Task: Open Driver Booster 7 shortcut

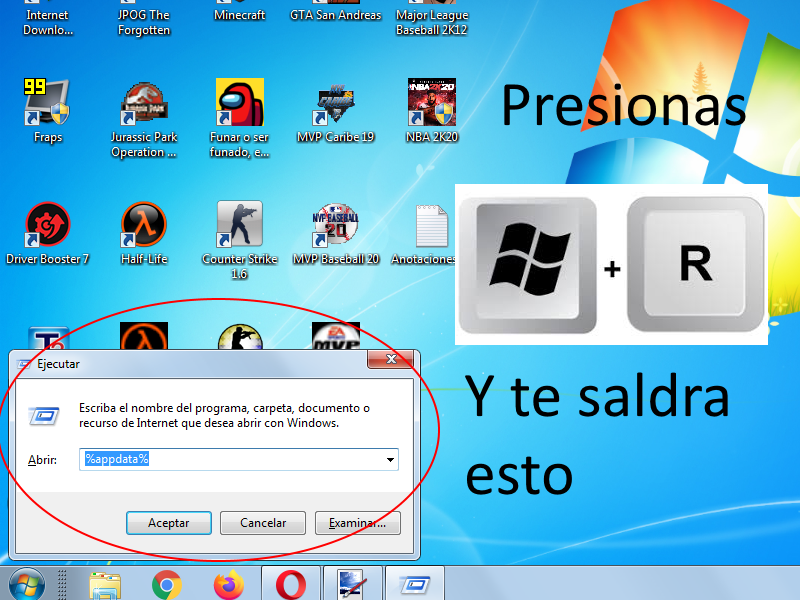Action: click(46, 227)
